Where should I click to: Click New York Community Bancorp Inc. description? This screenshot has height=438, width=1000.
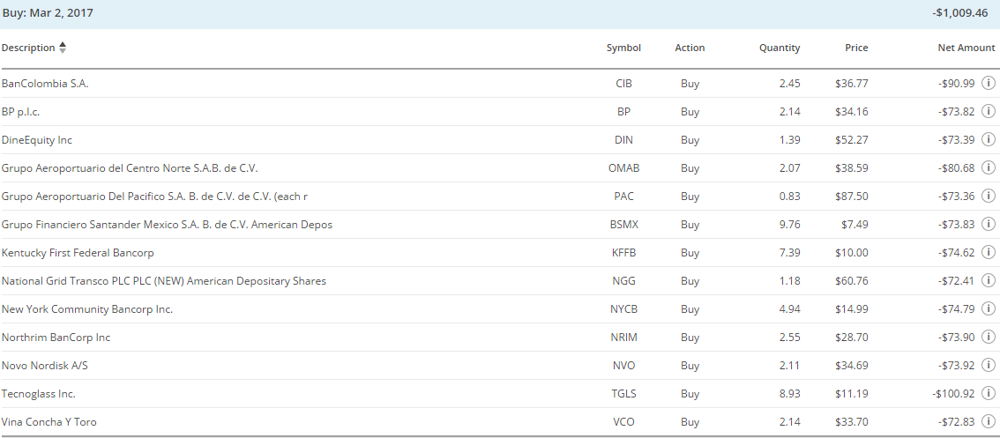(x=87, y=309)
